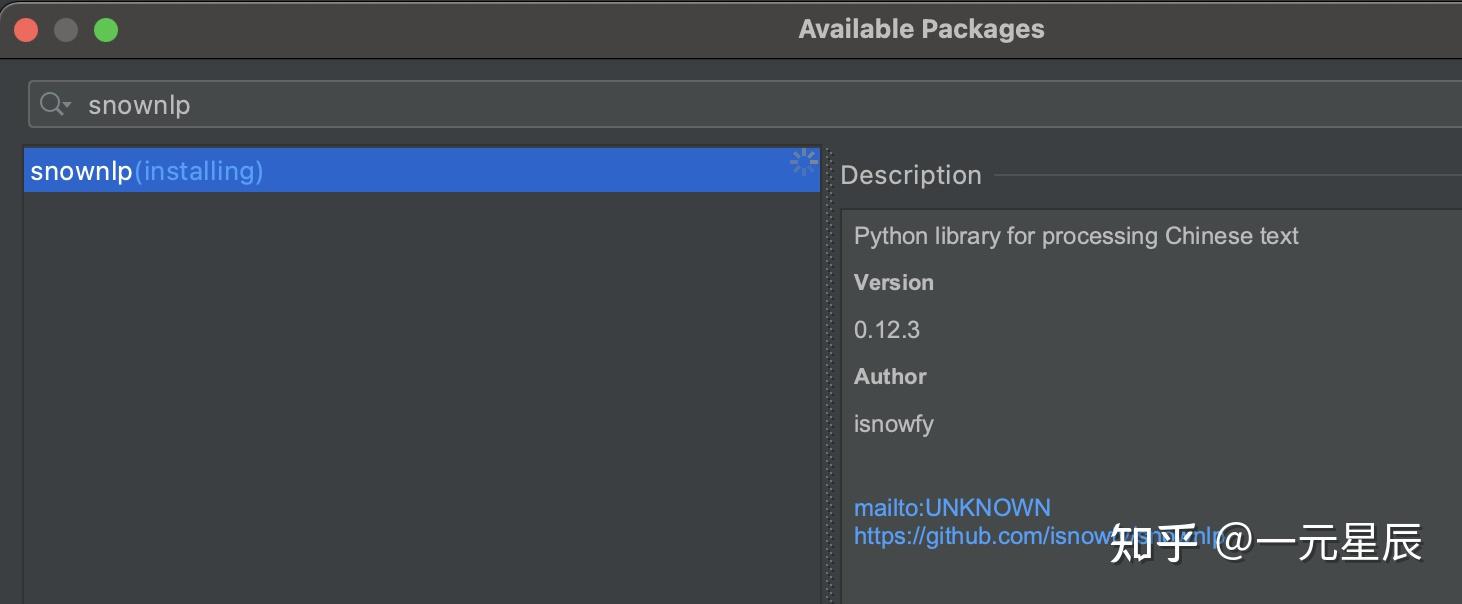The image size is (1462, 604).
Task: Select the snownlp package in list
Action: (81, 171)
